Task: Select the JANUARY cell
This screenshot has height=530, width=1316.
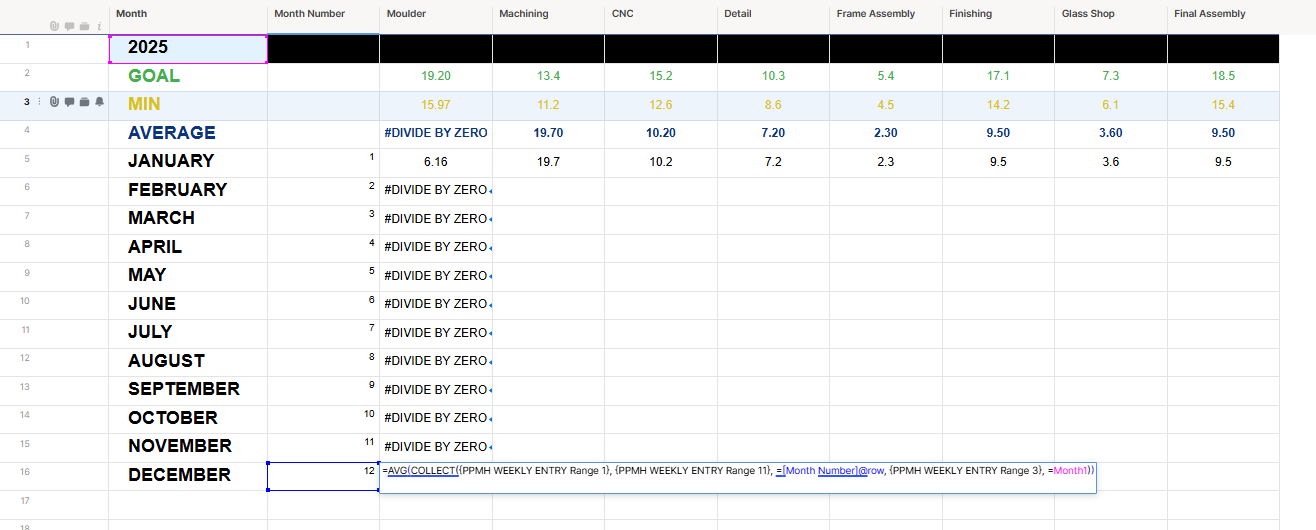Action: point(188,162)
